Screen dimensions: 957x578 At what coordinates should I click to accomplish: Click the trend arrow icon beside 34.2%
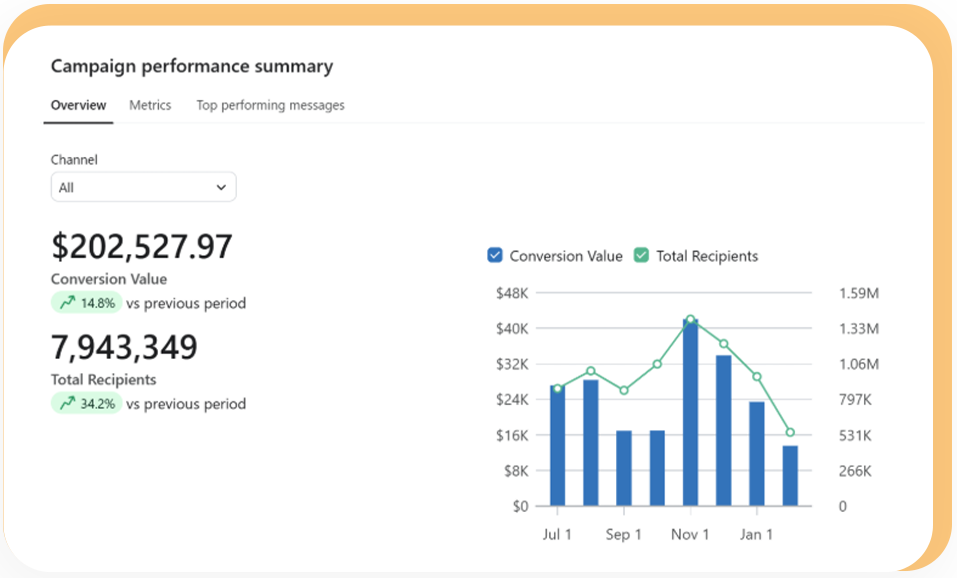tap(67, 404)
